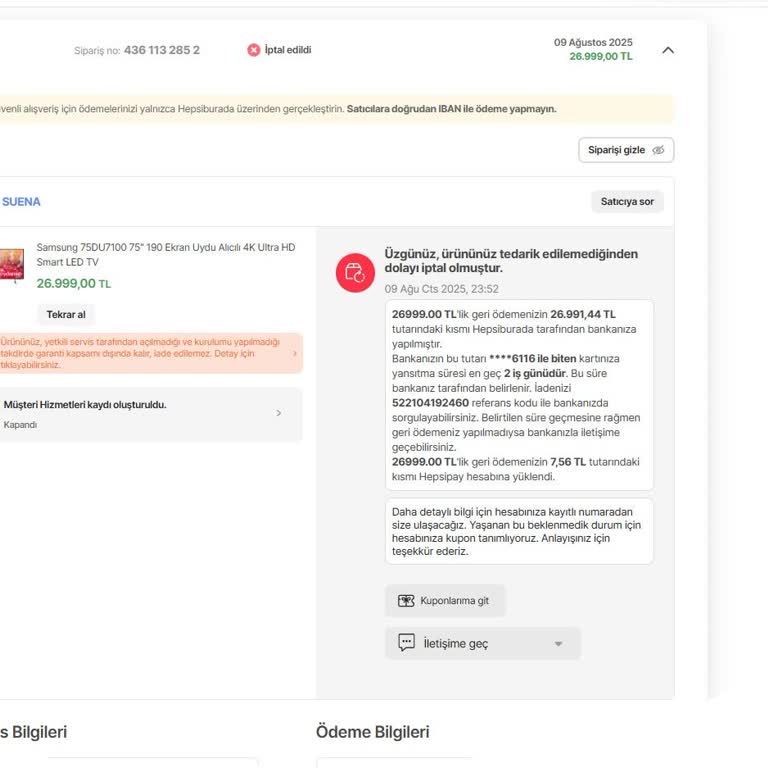Click the order date 09 Ağustos 2025
This screenshot has width=768, height=768.
pos(593,43)
